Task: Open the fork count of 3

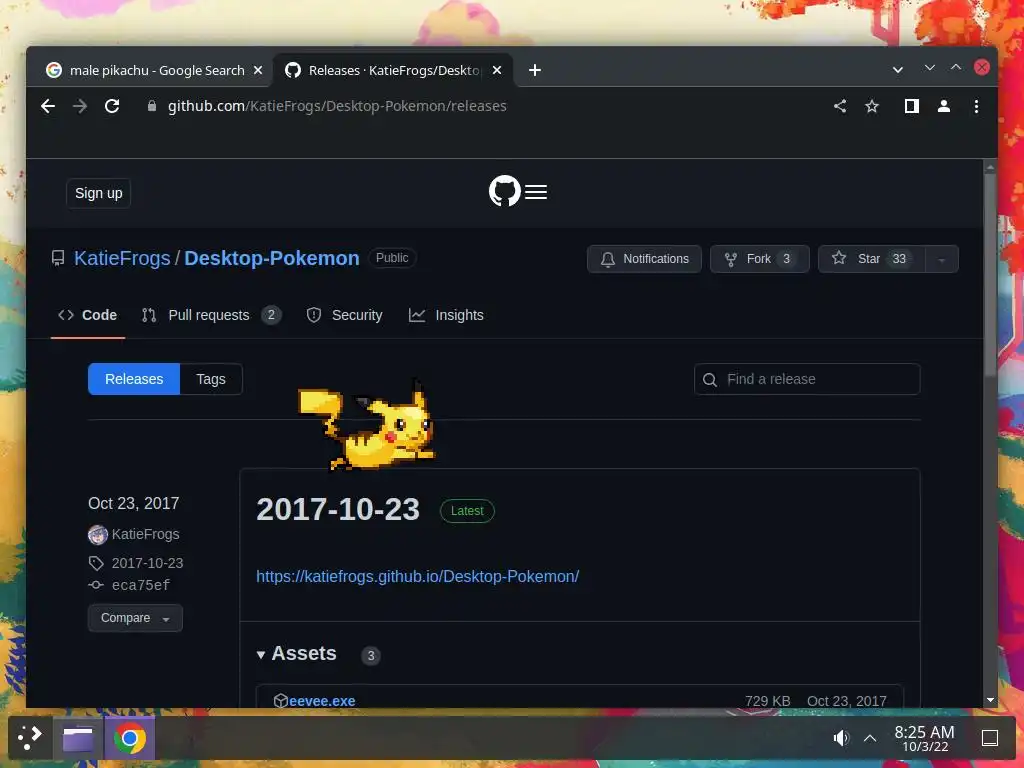Action: tap(786, 259)
